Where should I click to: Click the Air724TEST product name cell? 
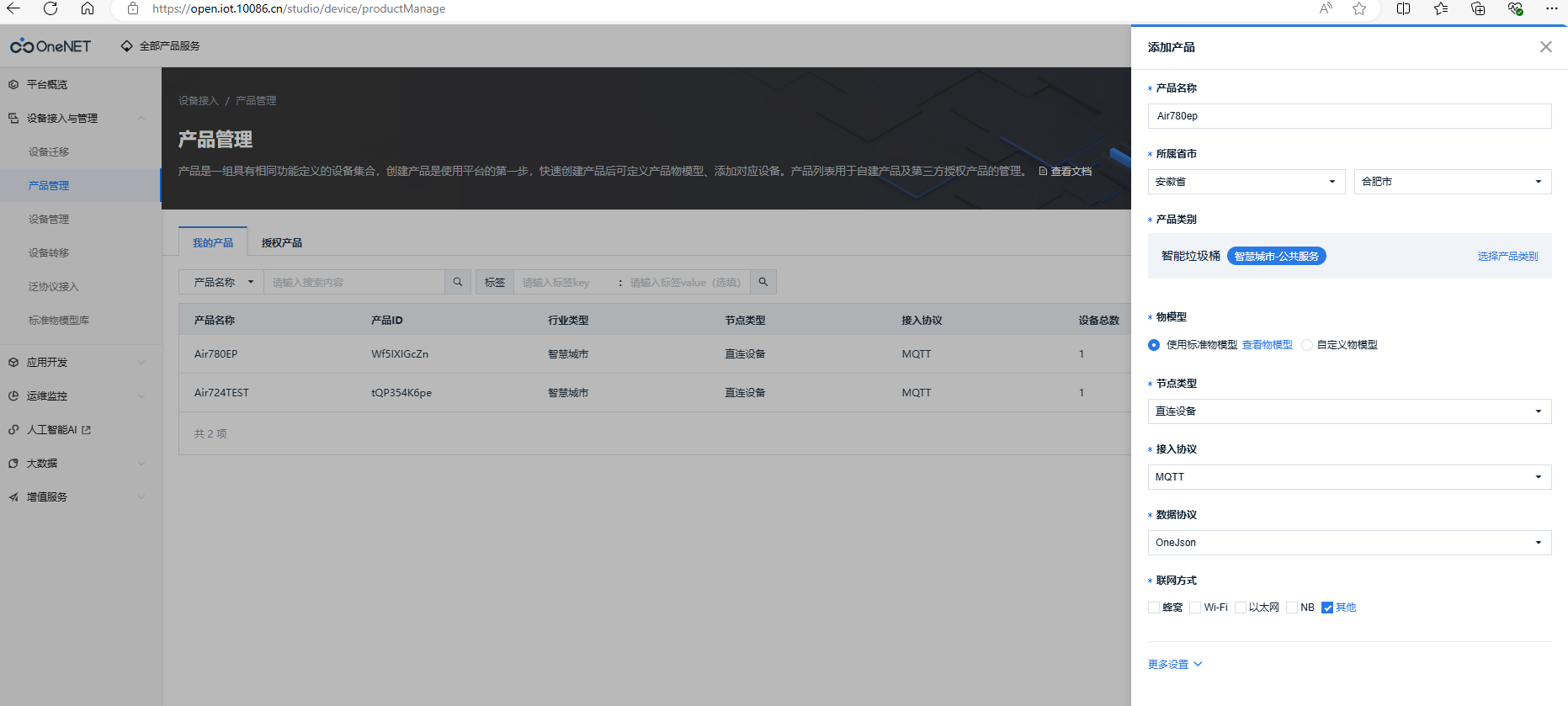221,393
